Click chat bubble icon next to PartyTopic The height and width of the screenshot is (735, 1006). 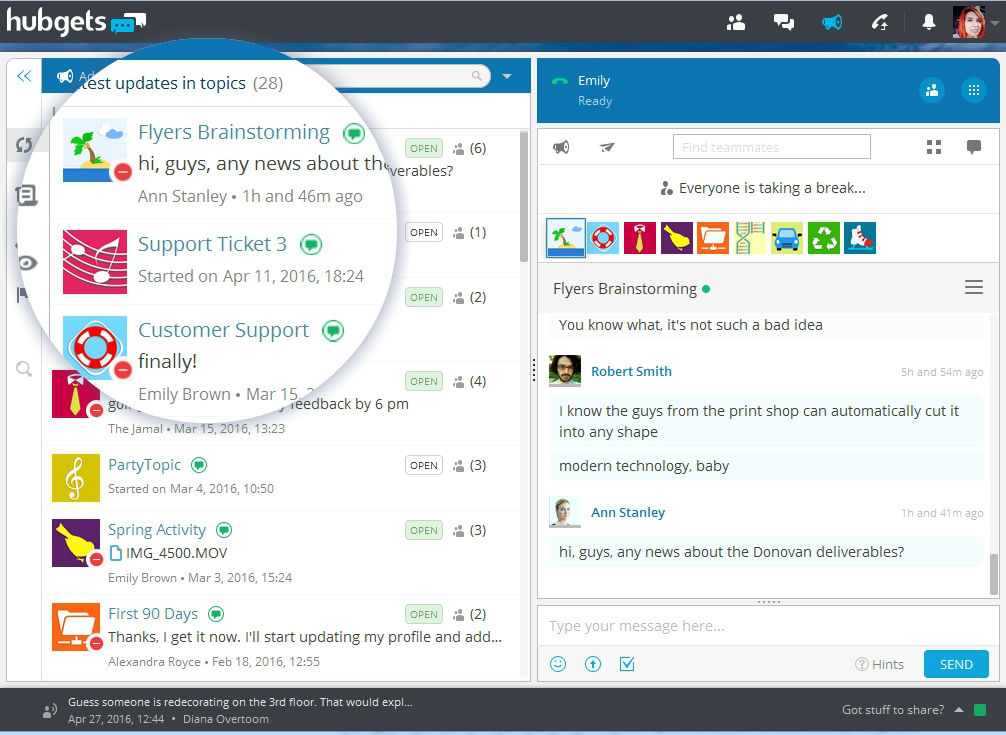pyautogui.click(x=200, y=465)
